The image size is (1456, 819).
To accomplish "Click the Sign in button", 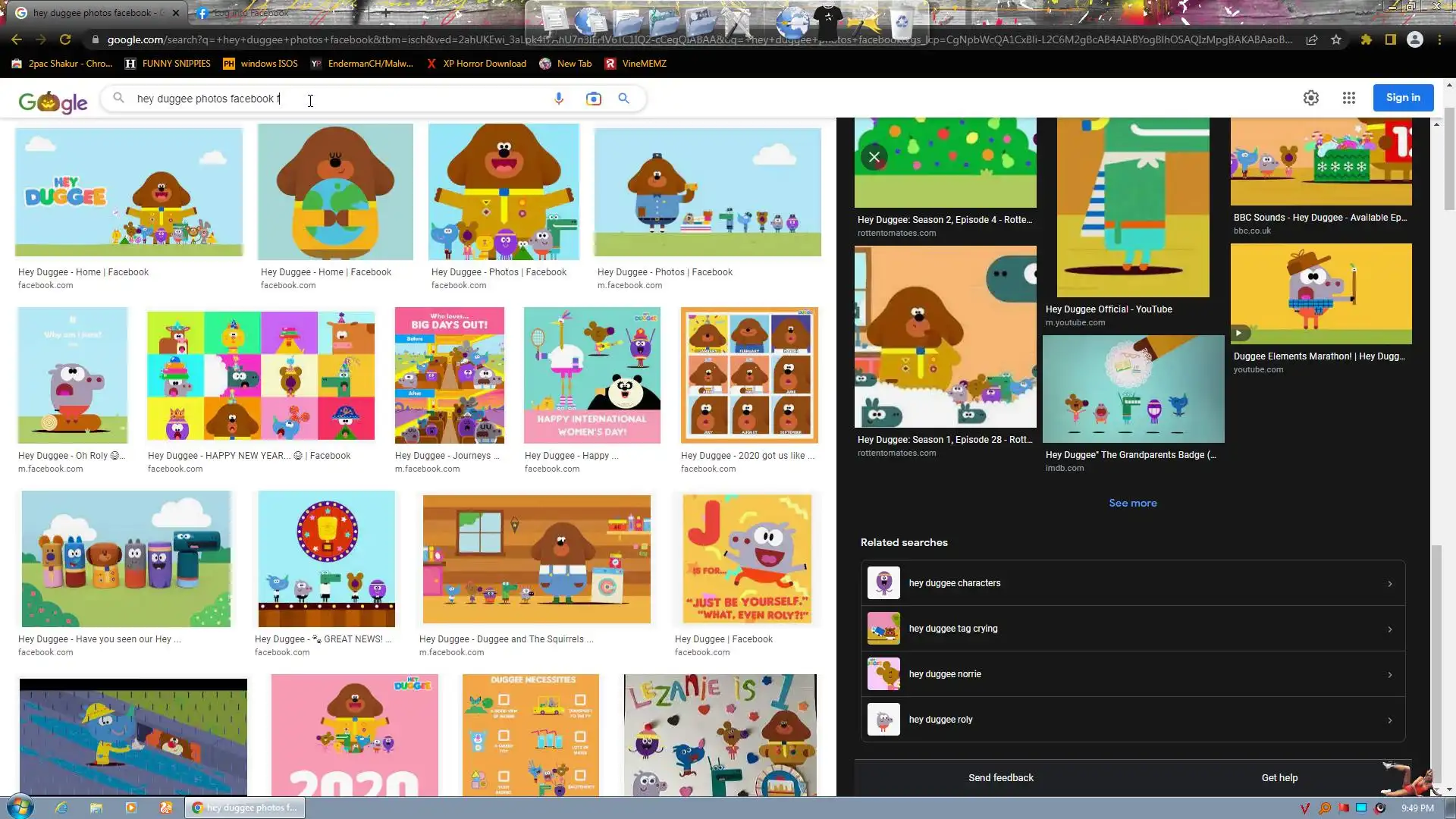I will 1402,98.
